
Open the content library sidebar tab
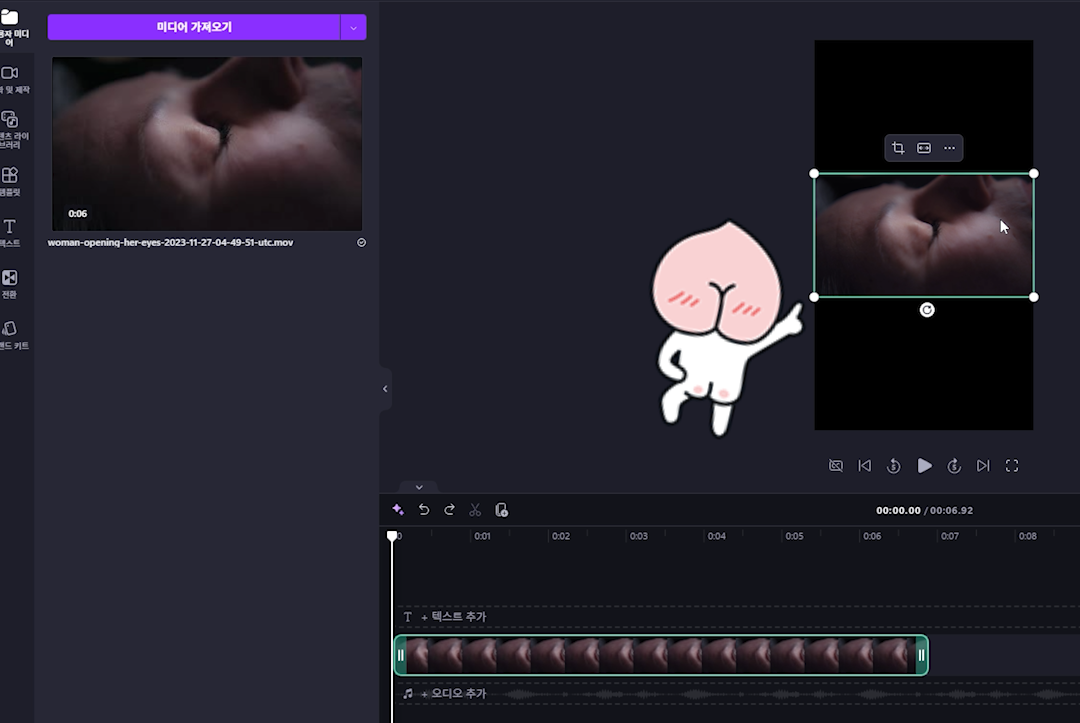[x=12, y=129]
